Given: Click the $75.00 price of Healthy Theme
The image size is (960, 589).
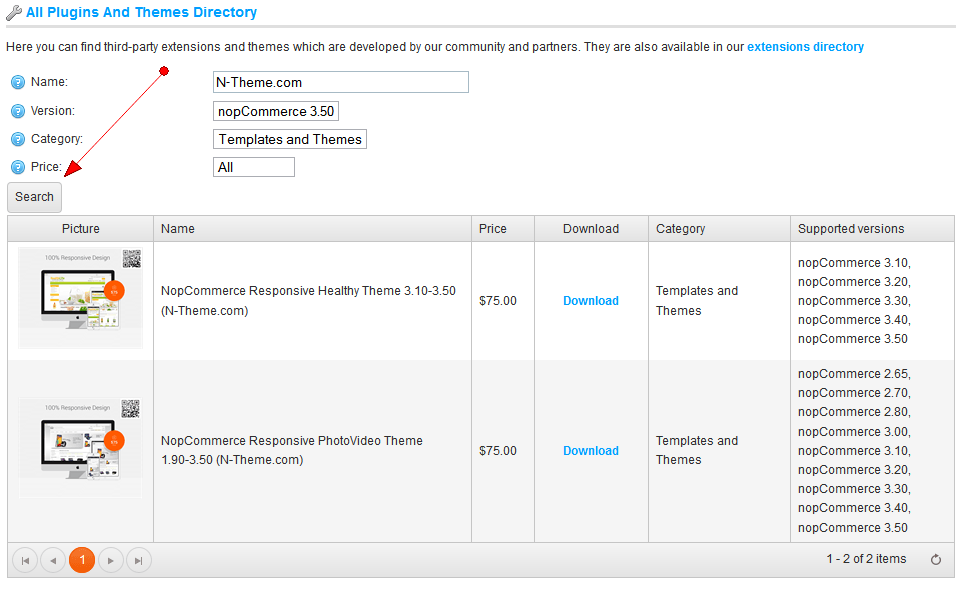Looking at the screenshot, I should [x=498, y=301].
